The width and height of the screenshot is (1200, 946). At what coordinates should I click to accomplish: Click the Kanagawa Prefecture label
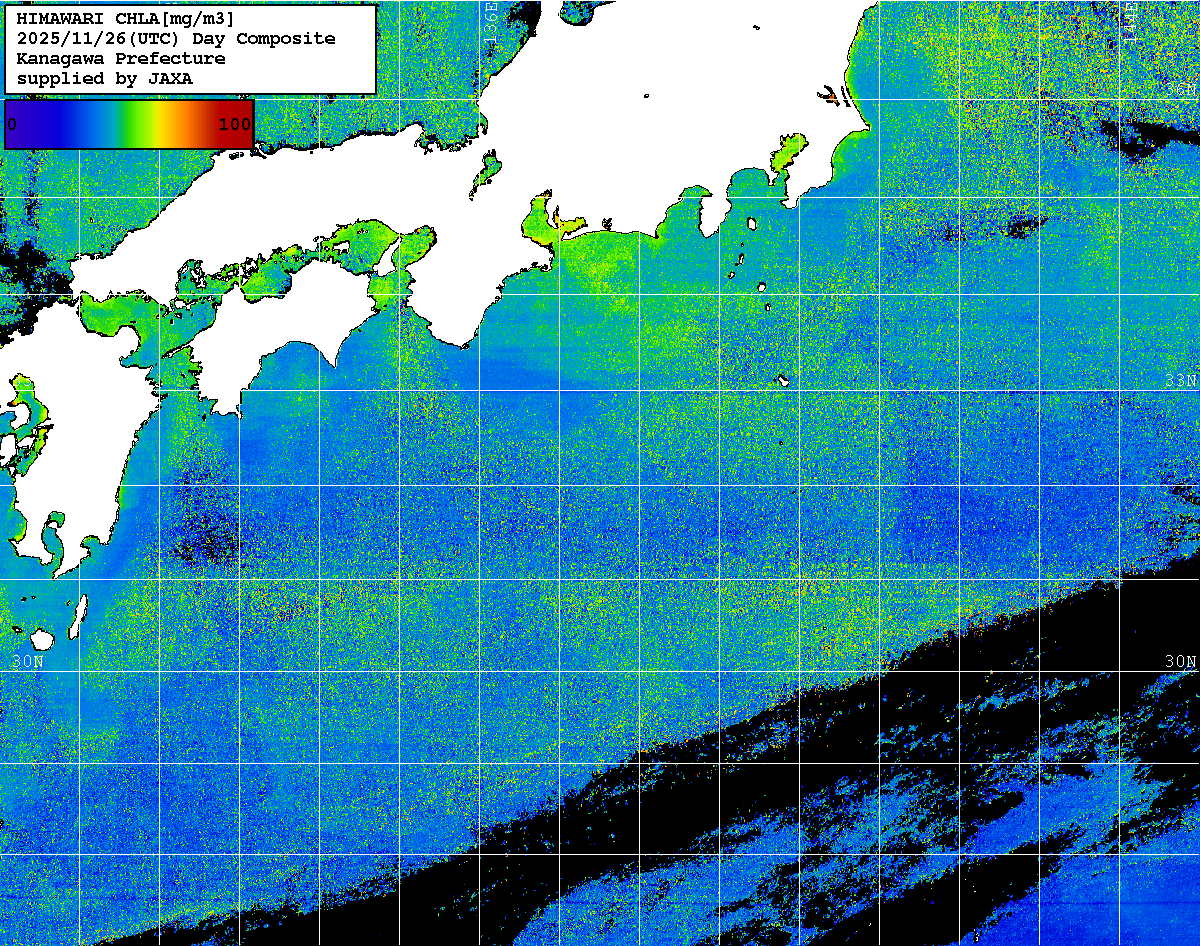(121, 58)
